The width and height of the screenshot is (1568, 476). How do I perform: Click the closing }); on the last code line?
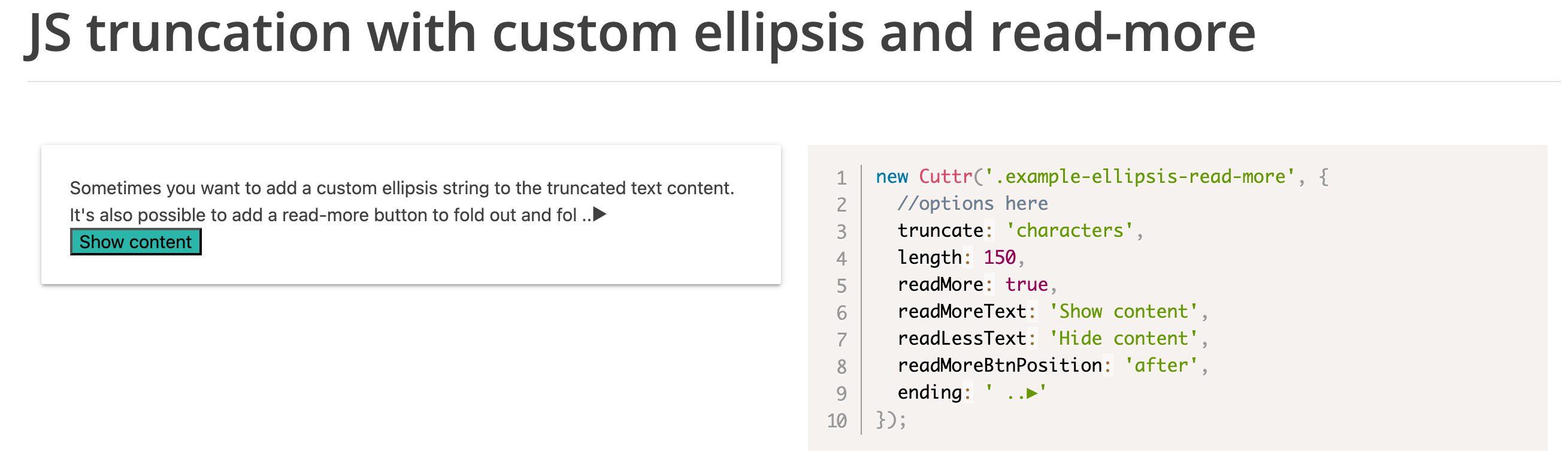(x=891, y=420)
